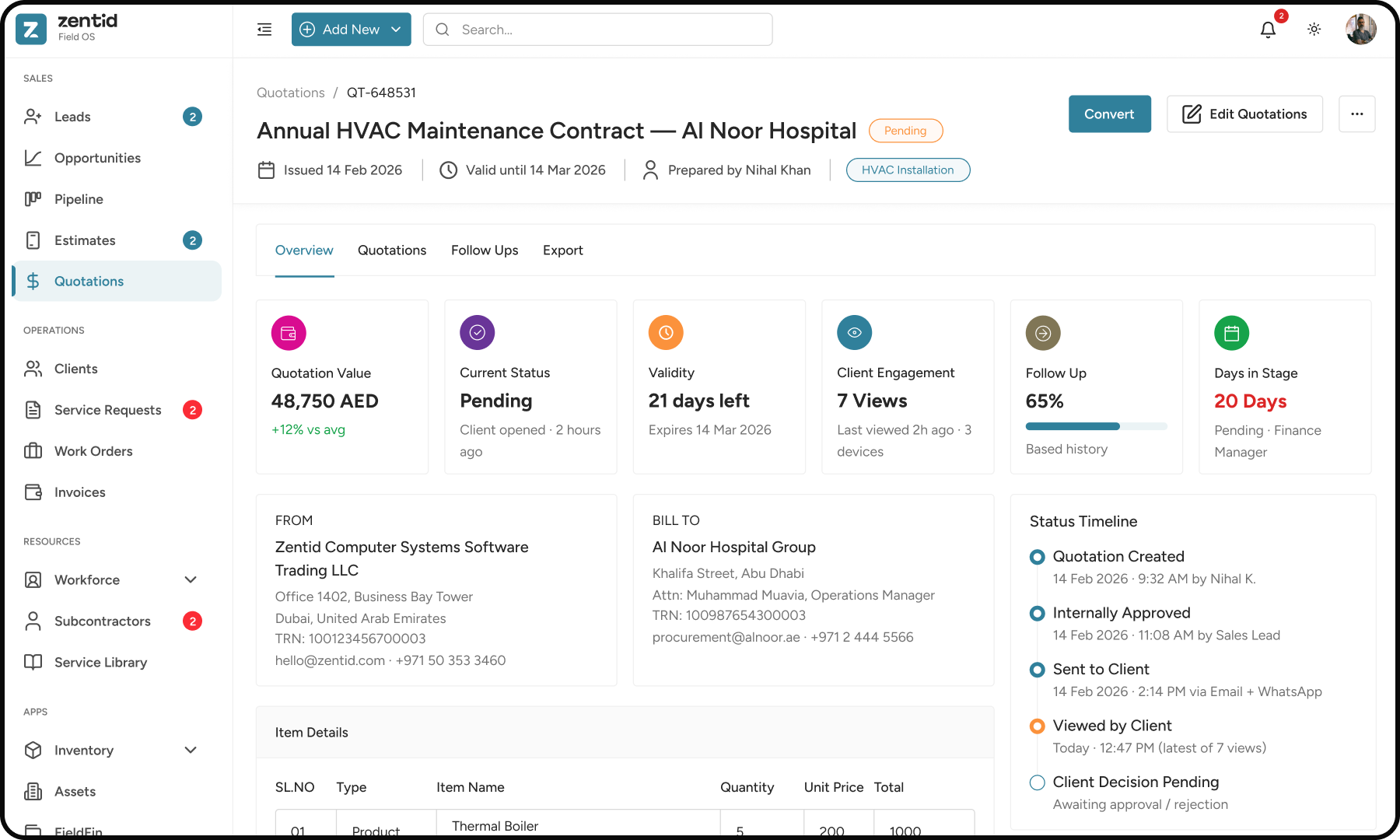
Task: Click the Internally Approved timeline marker
Action: coord(1037,614)
